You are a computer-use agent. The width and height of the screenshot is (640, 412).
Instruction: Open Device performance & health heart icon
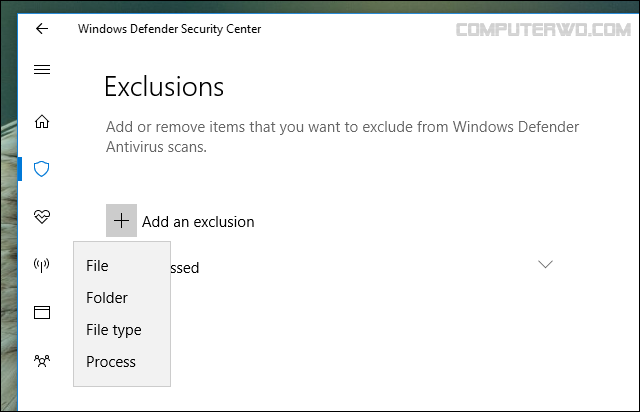41,216
